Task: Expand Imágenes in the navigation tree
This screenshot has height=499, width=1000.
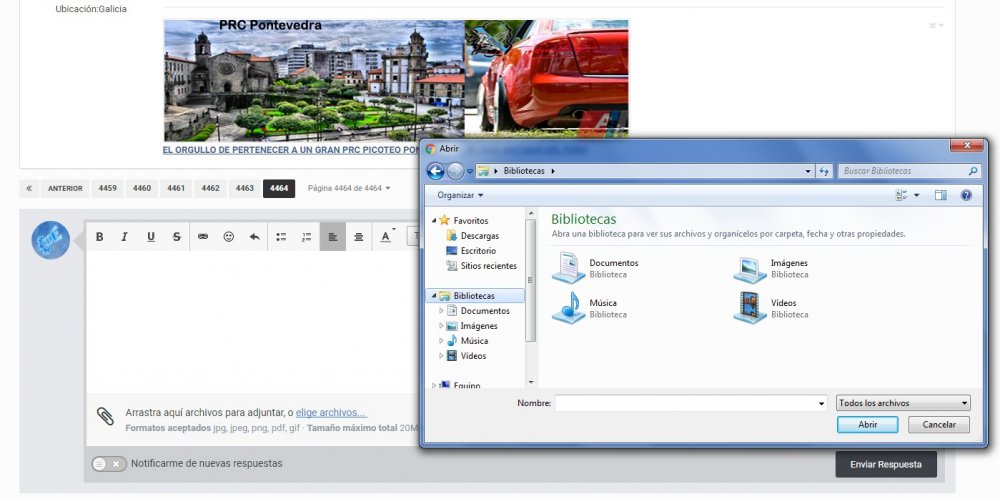Action: point(441,326)
